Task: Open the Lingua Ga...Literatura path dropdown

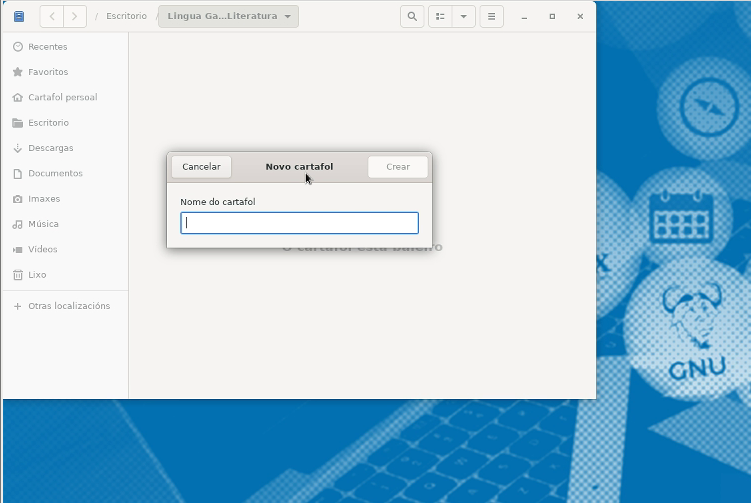Action: [x=228, y=17]
